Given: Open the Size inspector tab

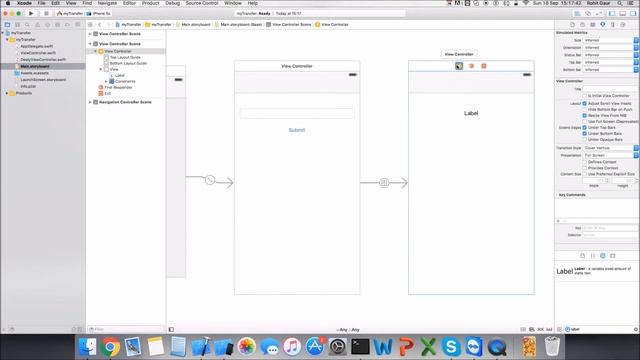Looking at the screenshot, I should click(613, 24).
